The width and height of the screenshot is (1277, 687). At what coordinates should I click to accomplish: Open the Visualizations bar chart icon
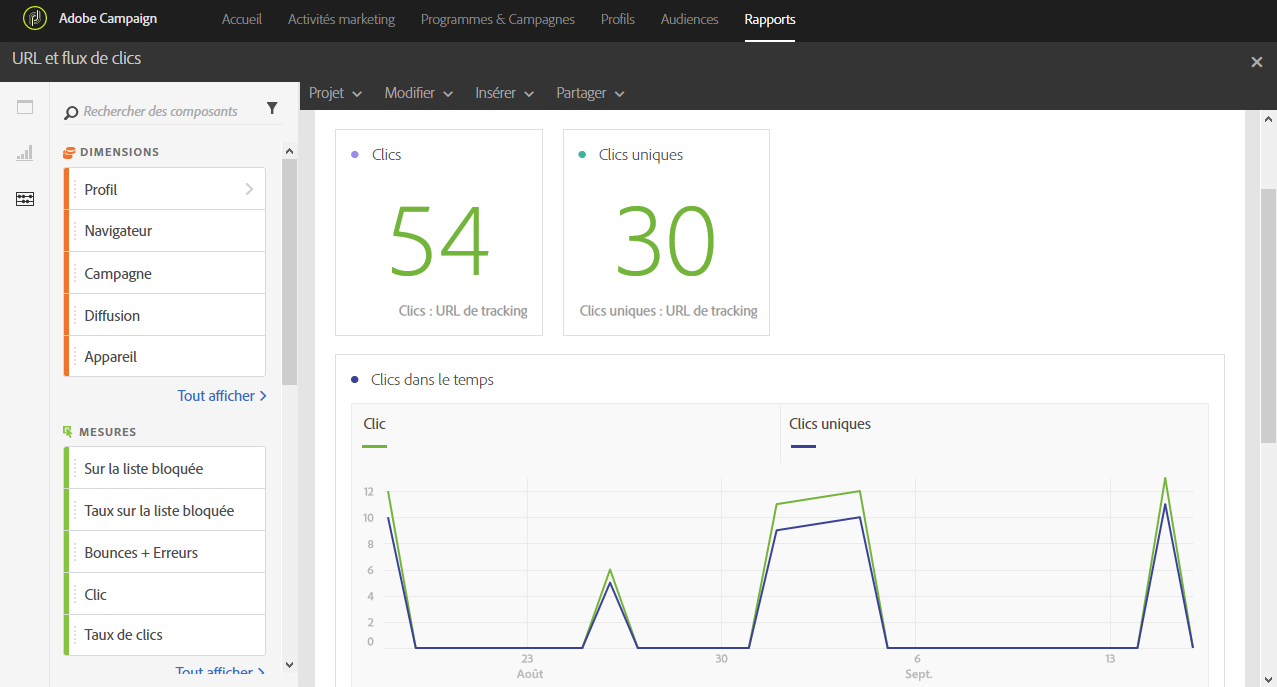click(25, 154)
